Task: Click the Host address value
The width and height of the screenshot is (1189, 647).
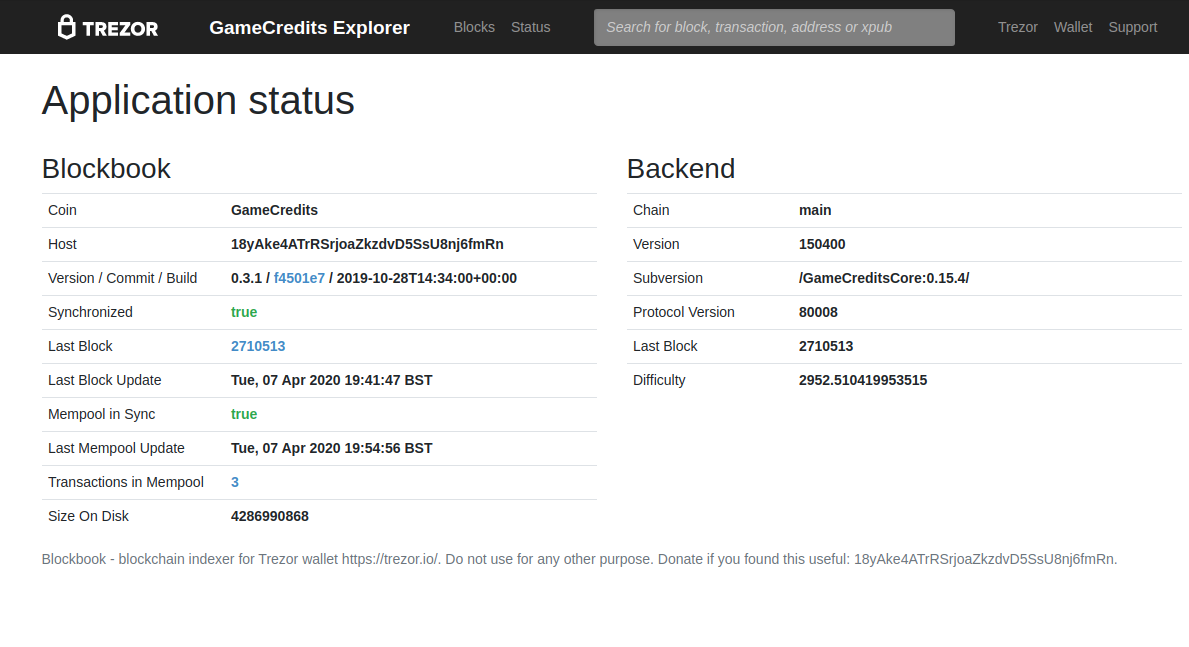Action: click(367, 244)
